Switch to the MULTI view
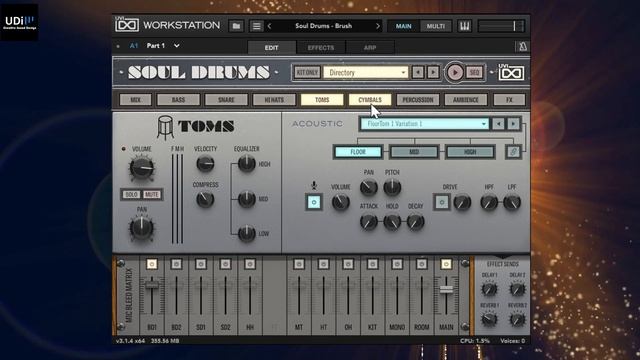The image size is (640, 360). pos(436,26)
